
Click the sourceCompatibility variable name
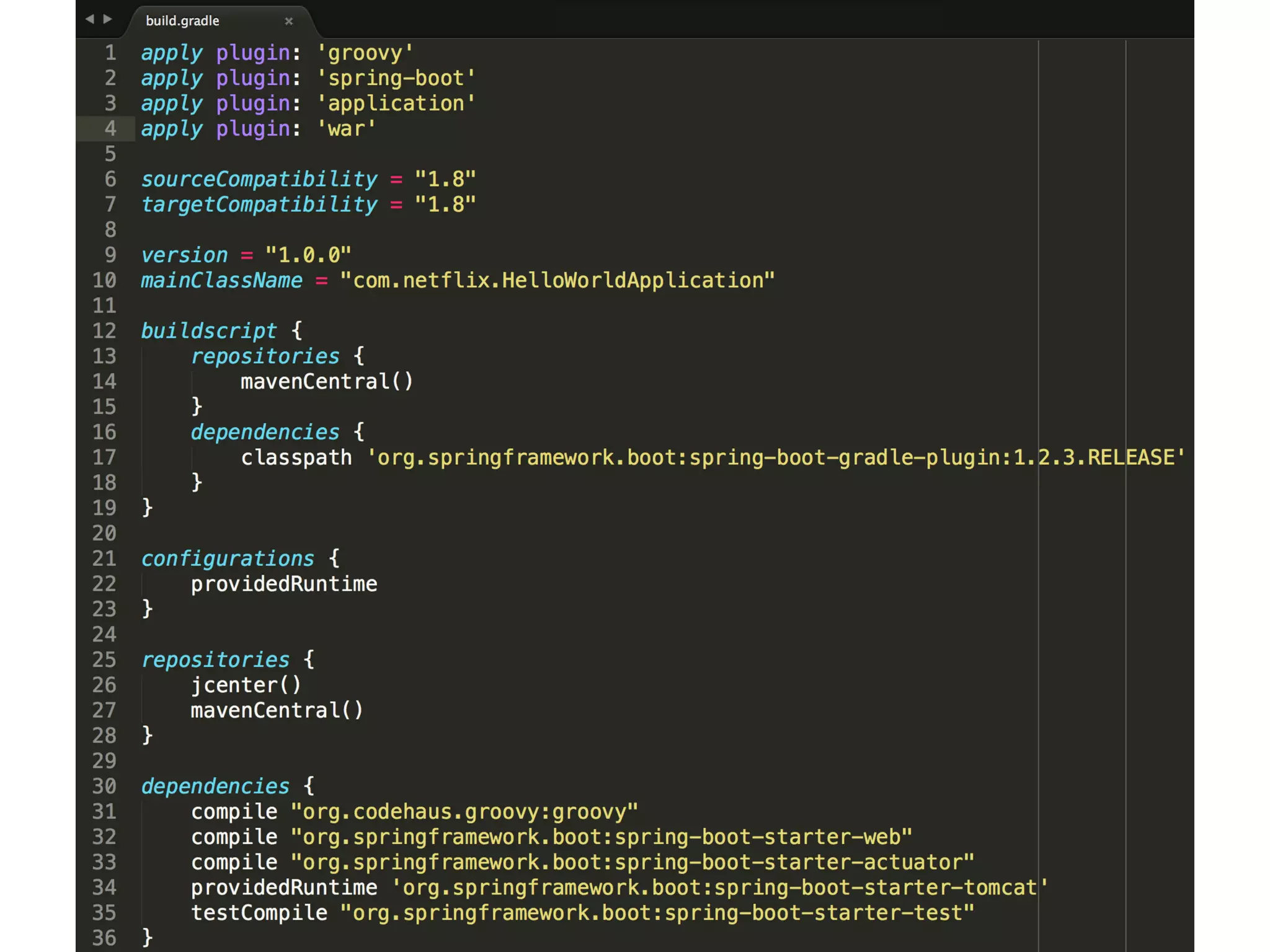(x=259, y=180)
